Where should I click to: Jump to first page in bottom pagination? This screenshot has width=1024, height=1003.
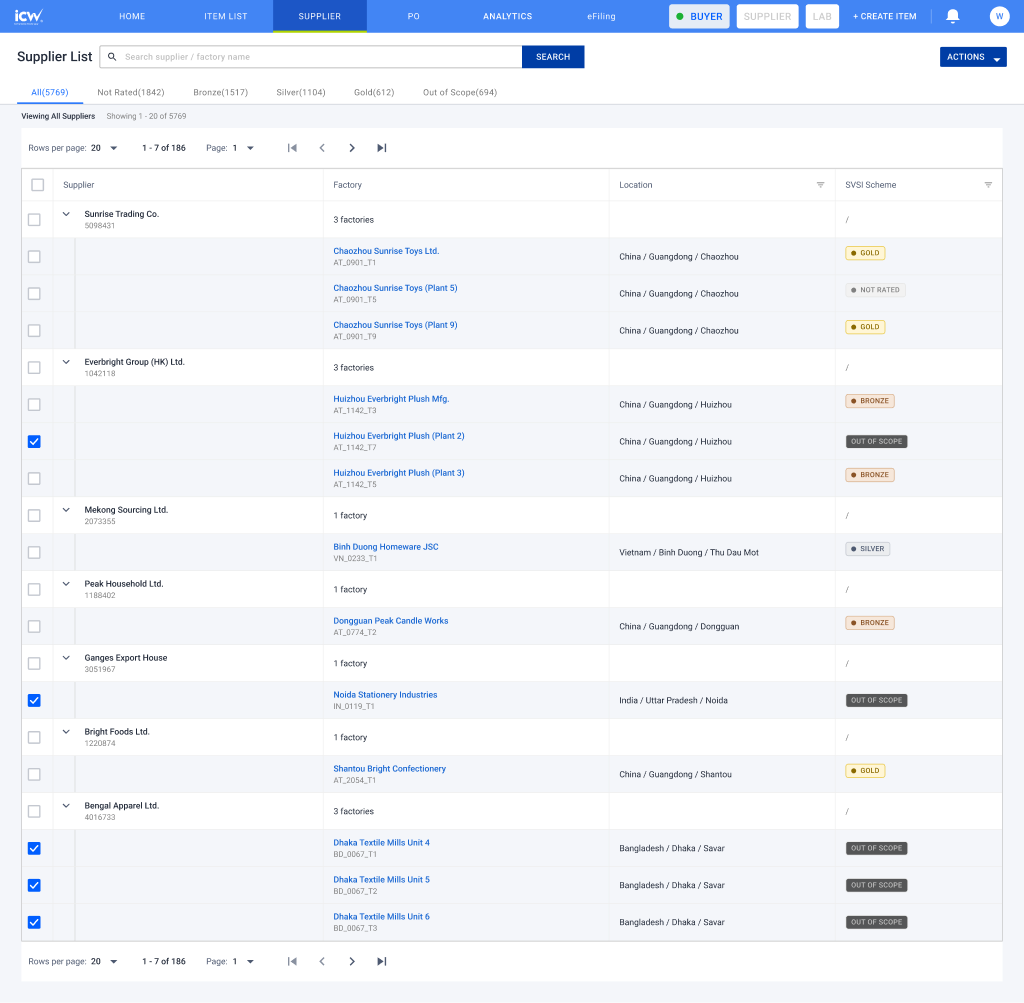pyautogui.click(x=292, y=961)
